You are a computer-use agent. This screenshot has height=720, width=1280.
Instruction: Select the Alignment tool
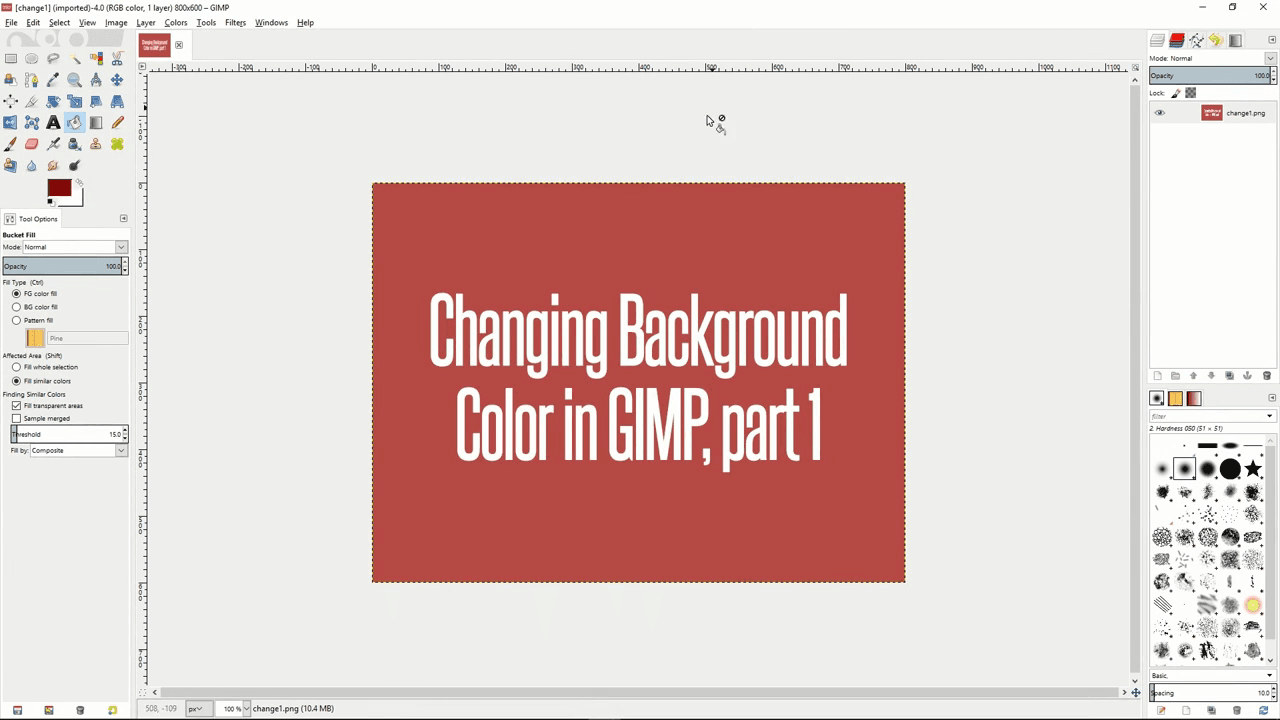[x=10, y=101]
